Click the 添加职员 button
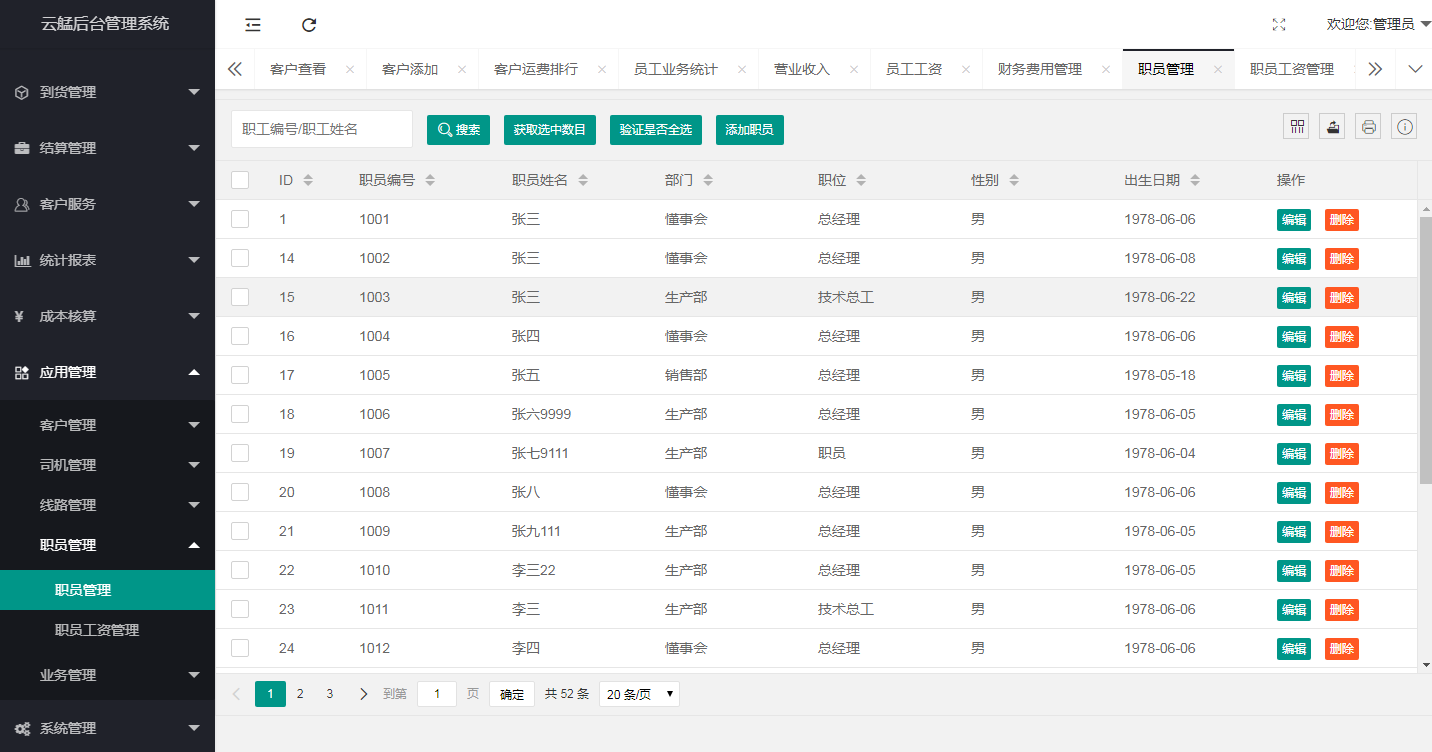Viewport: 1432px width, 752px height. [x=749, y=130]
